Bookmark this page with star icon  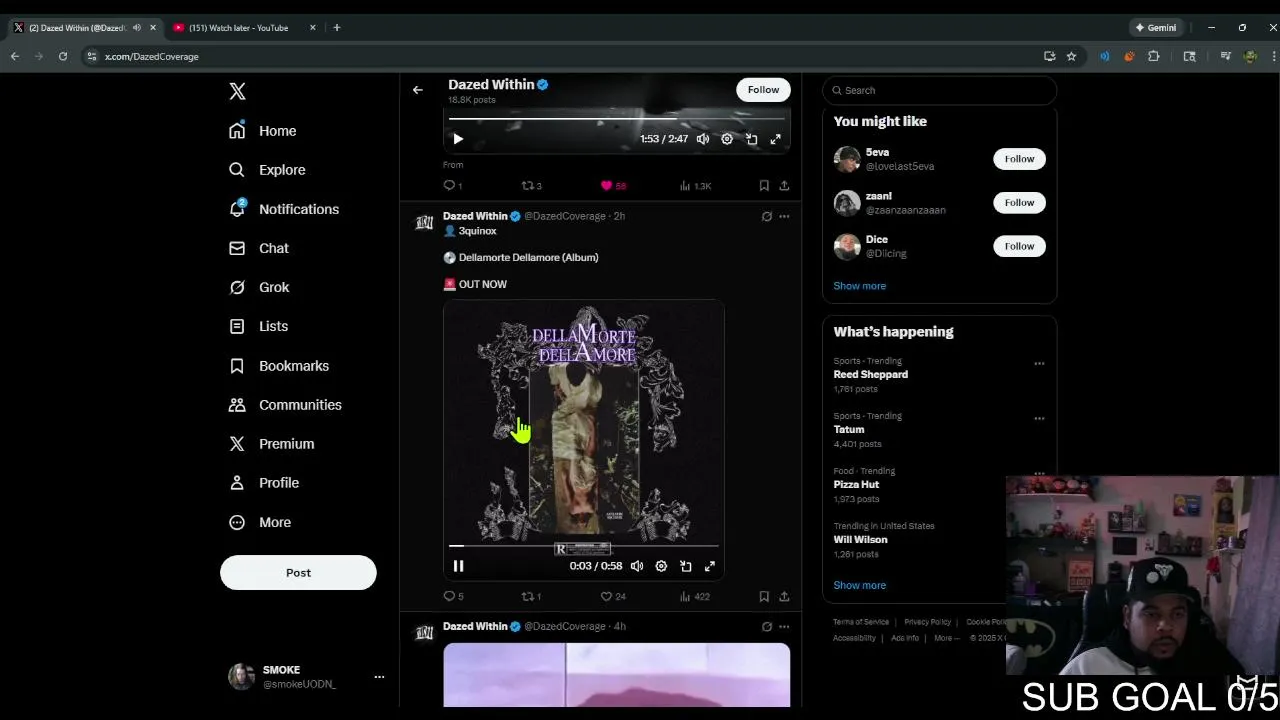point(1071,57)
